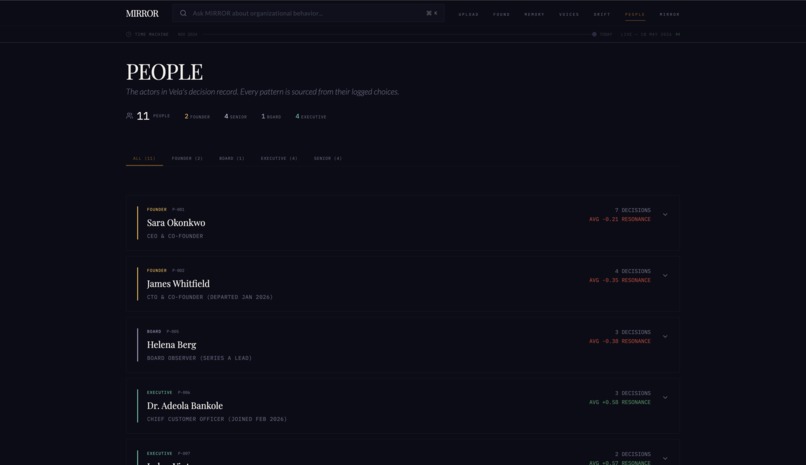The height and width of the screenshot is (465, 806).
Task: Click the 1 Board summary stat
Action: click(x=271, y=117)
